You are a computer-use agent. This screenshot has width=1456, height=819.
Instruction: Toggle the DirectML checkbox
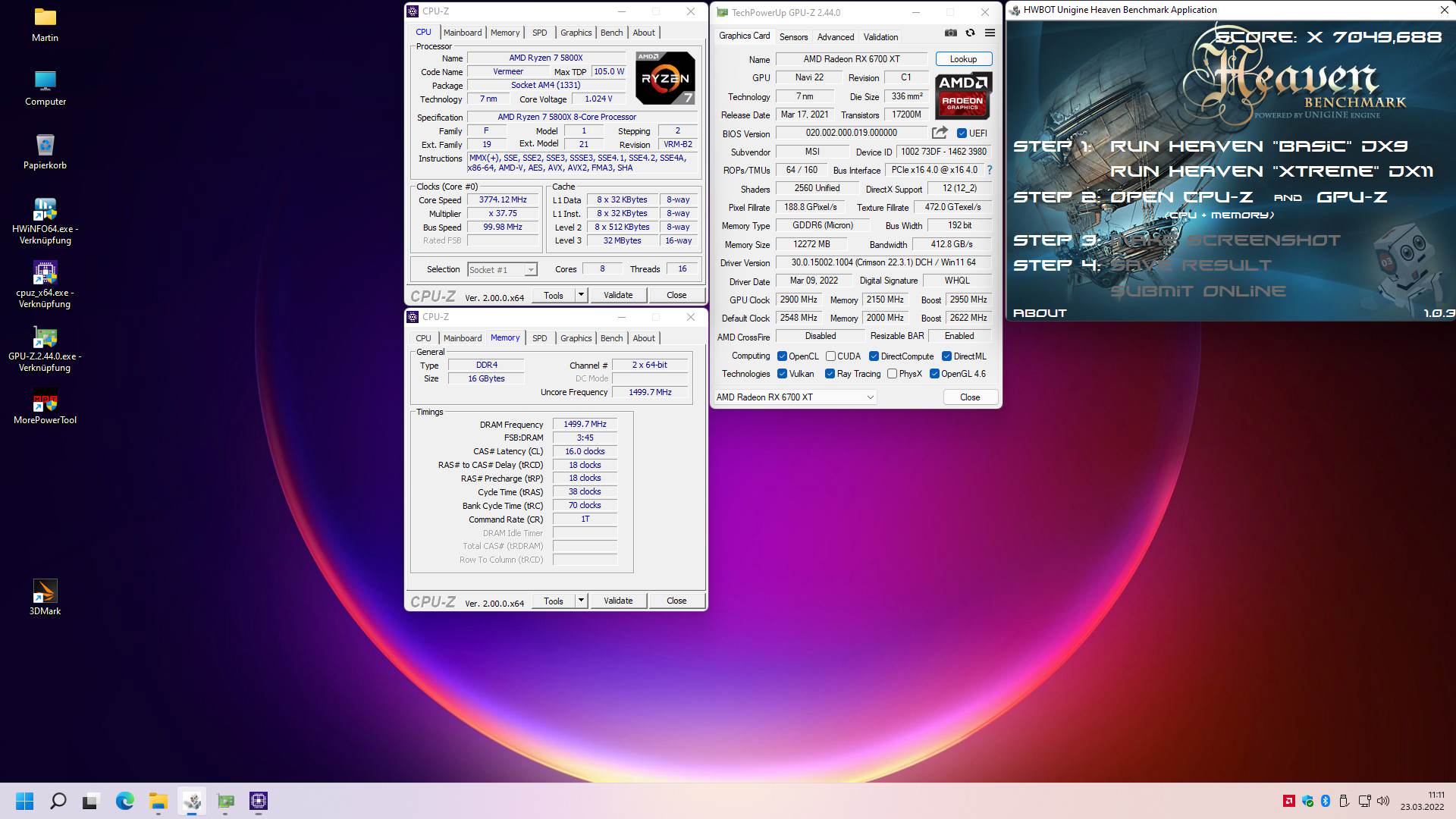pos(946,356)
